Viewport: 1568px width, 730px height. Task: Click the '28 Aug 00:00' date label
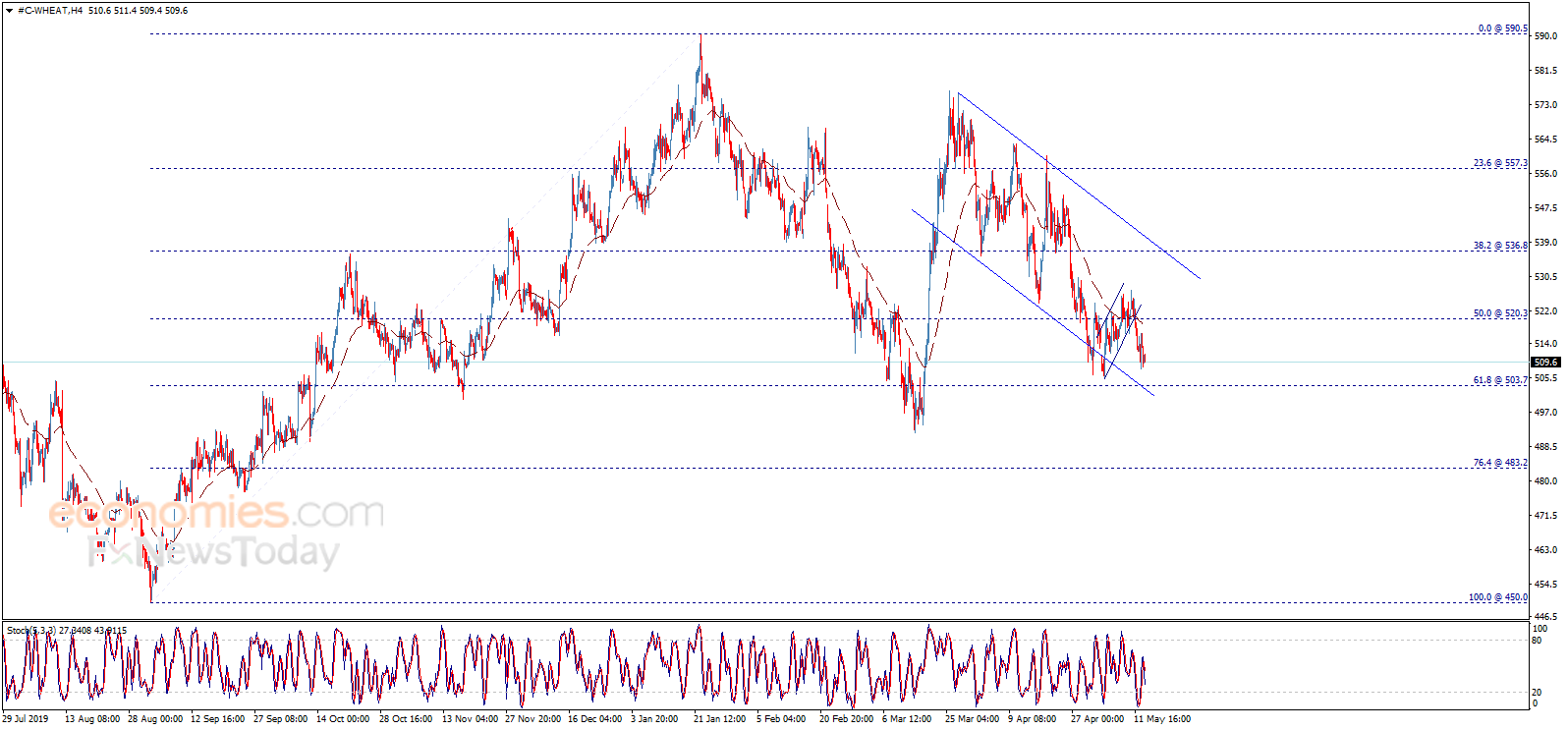click(x=155, y=719)
